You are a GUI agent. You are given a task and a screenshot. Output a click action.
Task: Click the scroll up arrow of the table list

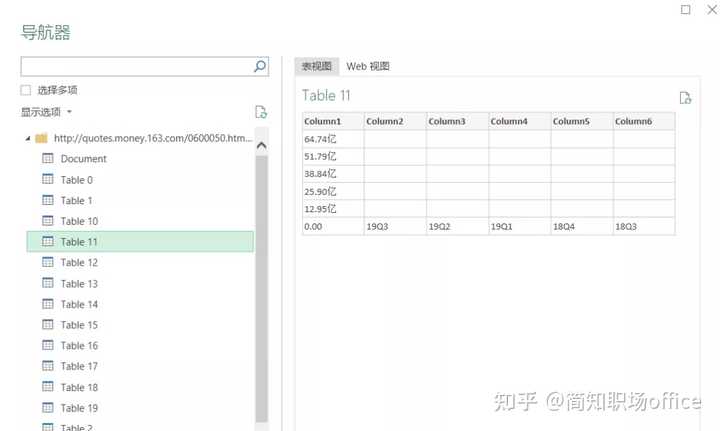262,146
